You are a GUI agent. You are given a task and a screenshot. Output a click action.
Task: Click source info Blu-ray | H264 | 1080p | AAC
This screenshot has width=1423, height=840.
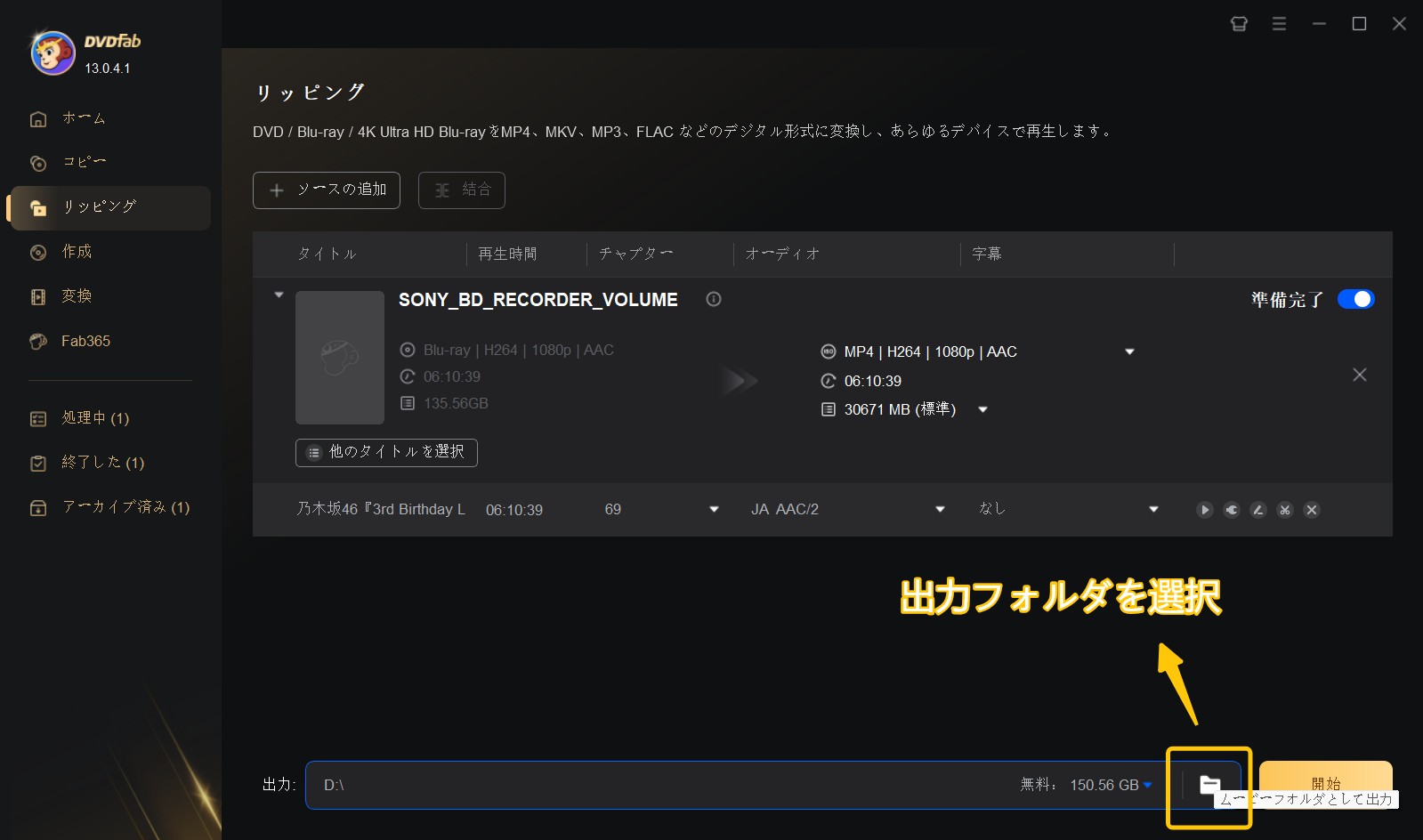tap(519, 351)
